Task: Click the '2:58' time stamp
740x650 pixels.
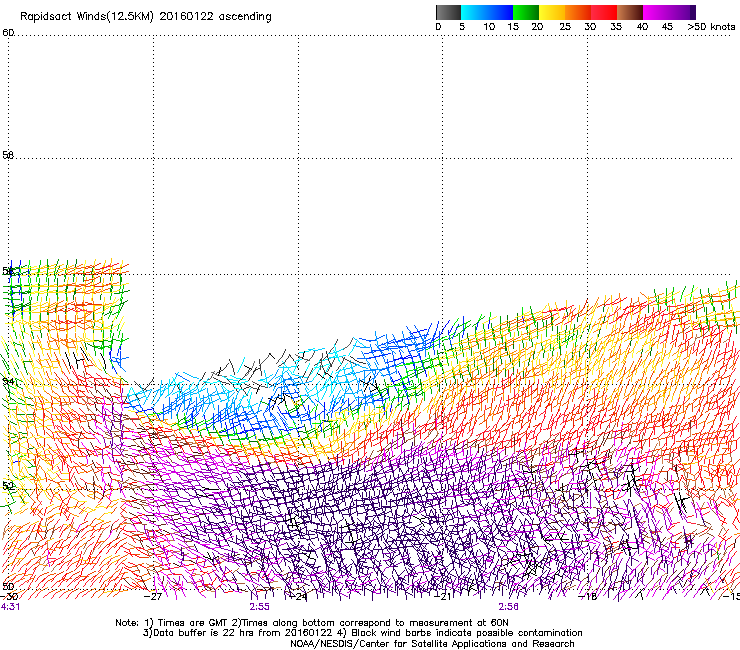Action: 508,607
